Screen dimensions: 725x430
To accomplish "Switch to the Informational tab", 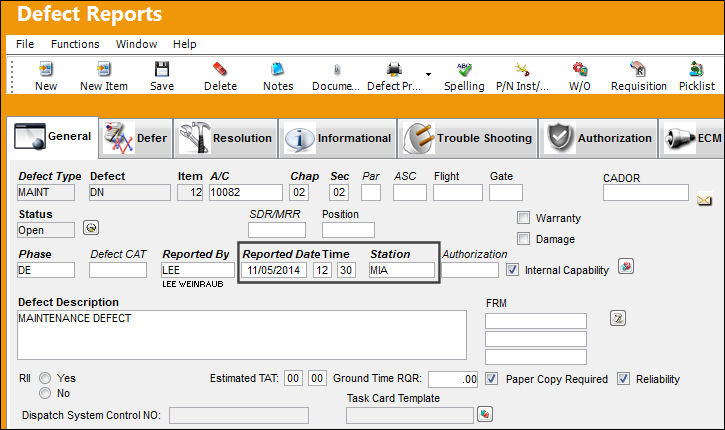I will (x=338, y=138).
